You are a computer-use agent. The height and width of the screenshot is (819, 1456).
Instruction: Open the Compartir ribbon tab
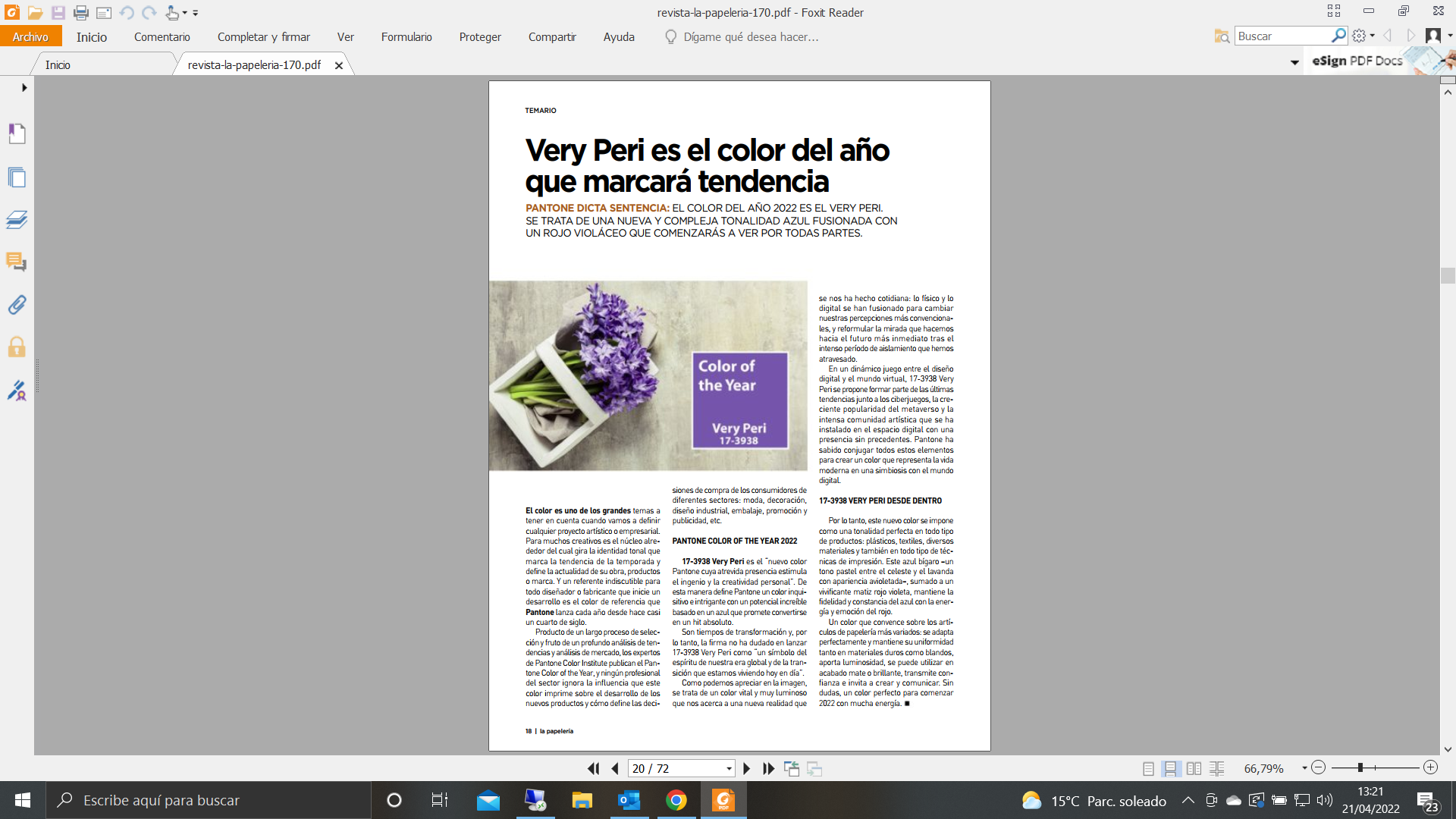point(552,36)
